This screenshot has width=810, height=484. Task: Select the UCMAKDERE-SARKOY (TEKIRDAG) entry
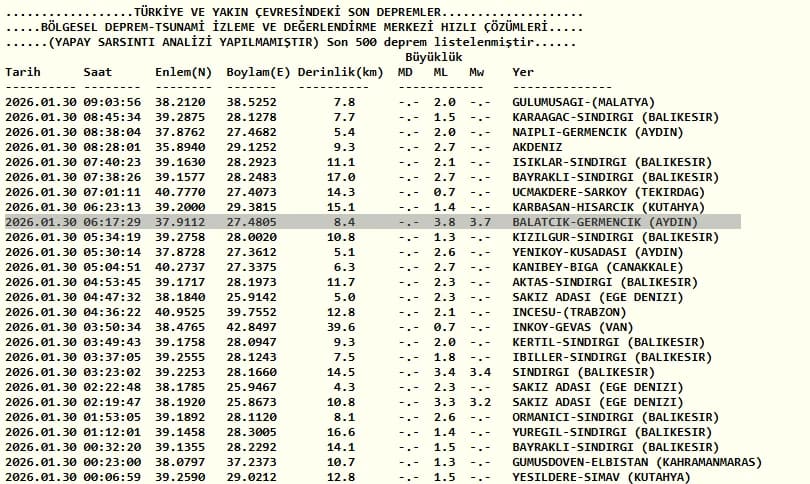pyautogui.click(x=608, y=192)
